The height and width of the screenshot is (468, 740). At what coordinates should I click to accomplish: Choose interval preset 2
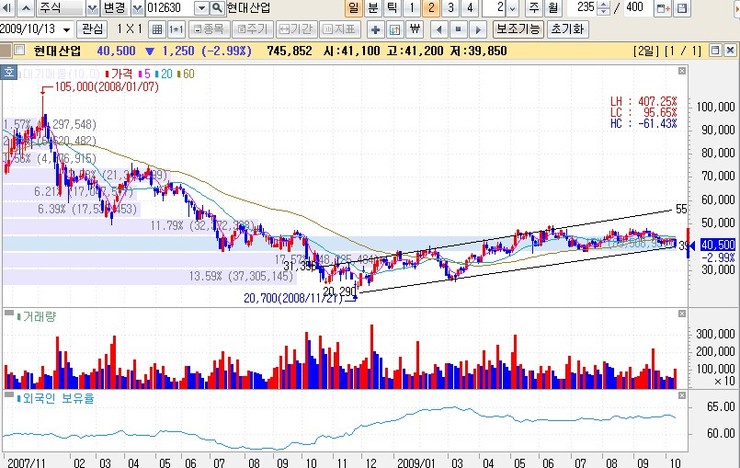point(431,8)
